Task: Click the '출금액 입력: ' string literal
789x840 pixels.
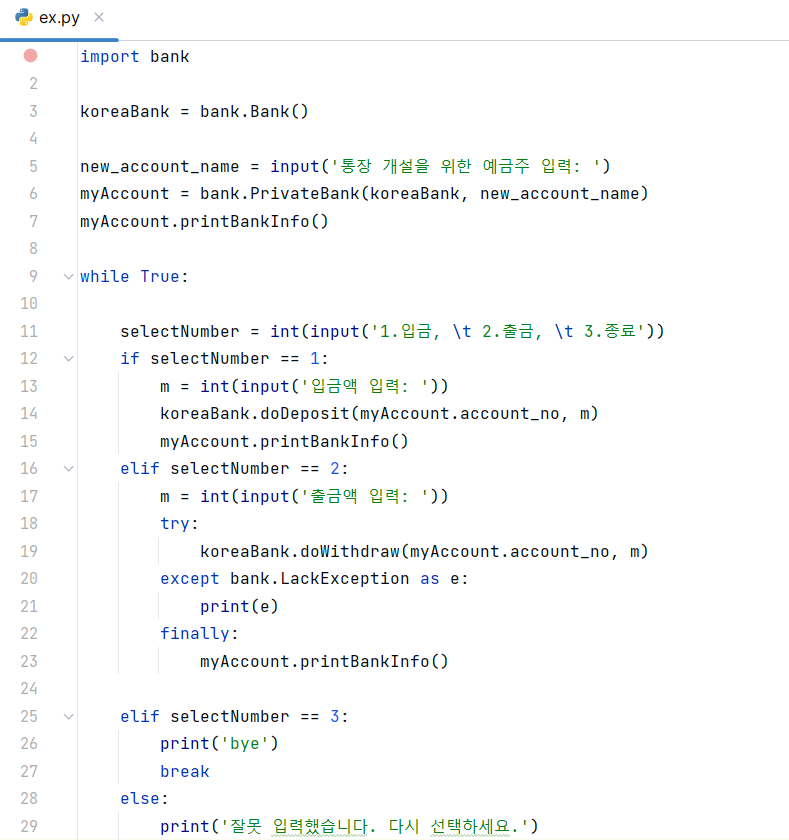Action: (364, 497)
